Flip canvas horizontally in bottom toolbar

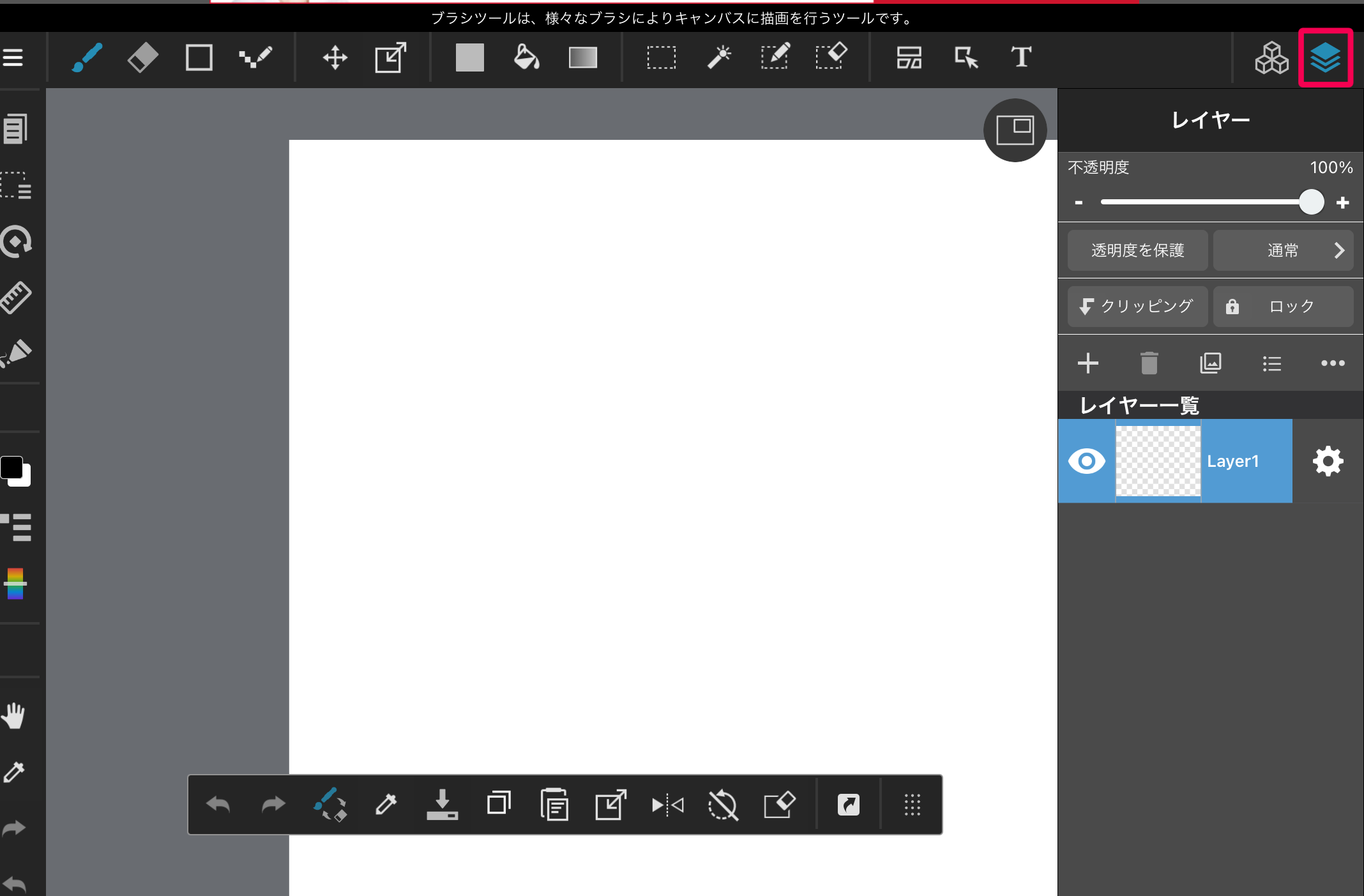pyautogui.click(x=667, y=805)
